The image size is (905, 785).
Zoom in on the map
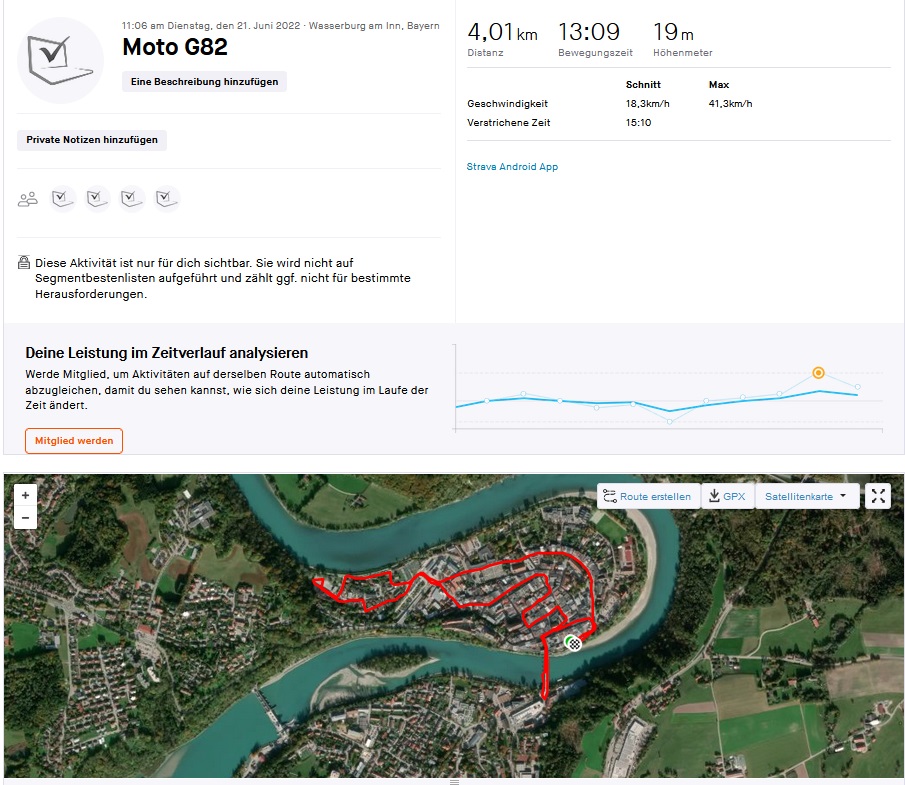pyautogui.click(x=25, y=495)
